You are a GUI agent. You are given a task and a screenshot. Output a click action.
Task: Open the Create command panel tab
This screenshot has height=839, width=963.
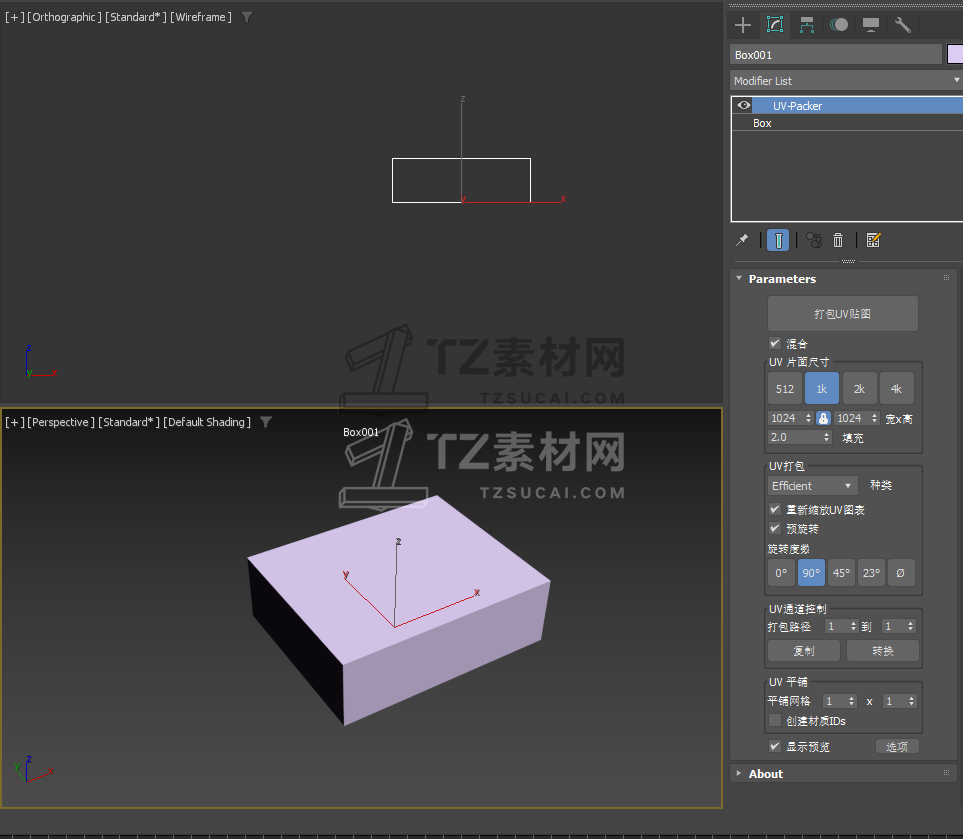[x=742, y=25]
